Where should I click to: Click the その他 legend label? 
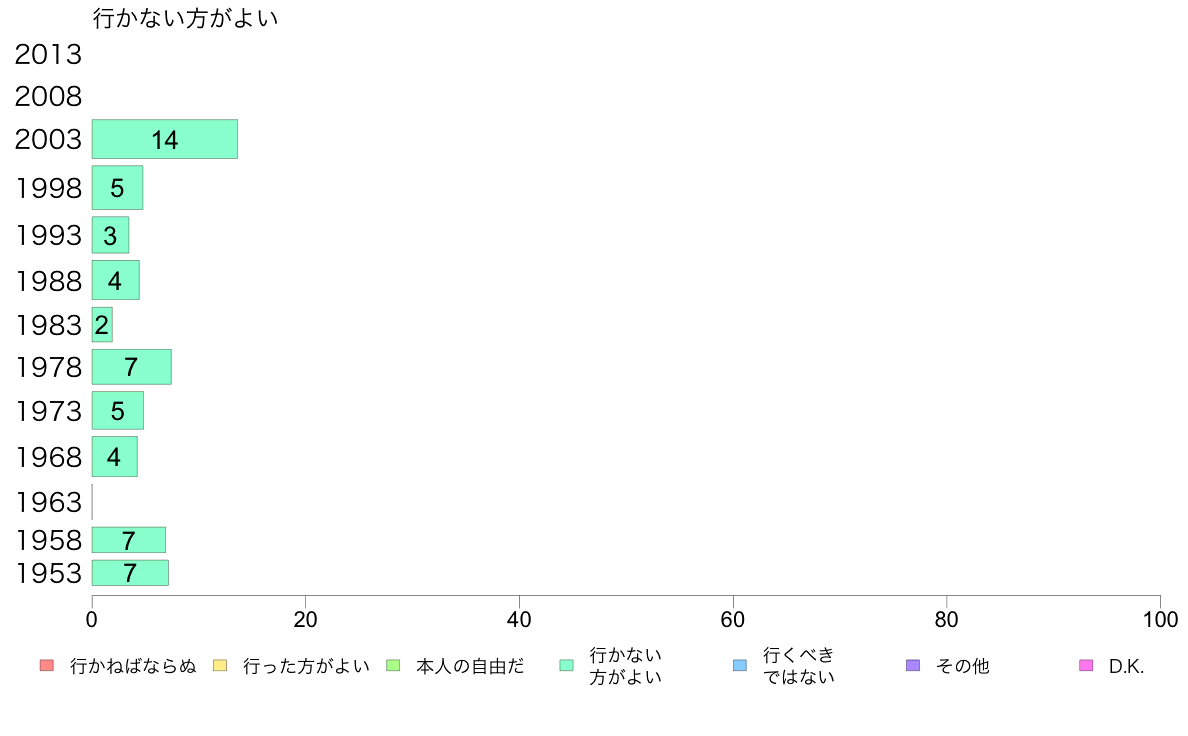click(962, 666)
